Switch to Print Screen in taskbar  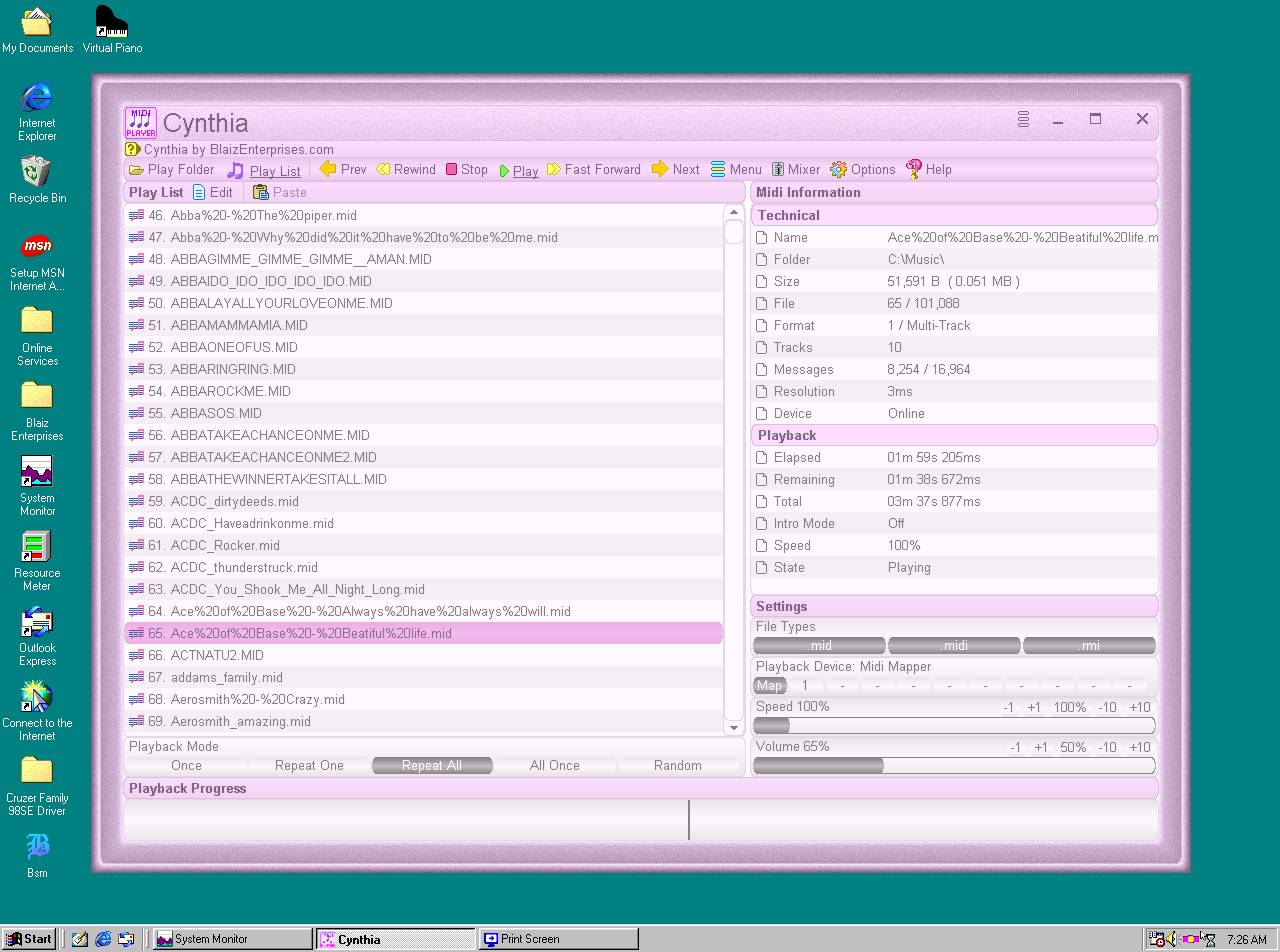[558, 939]
